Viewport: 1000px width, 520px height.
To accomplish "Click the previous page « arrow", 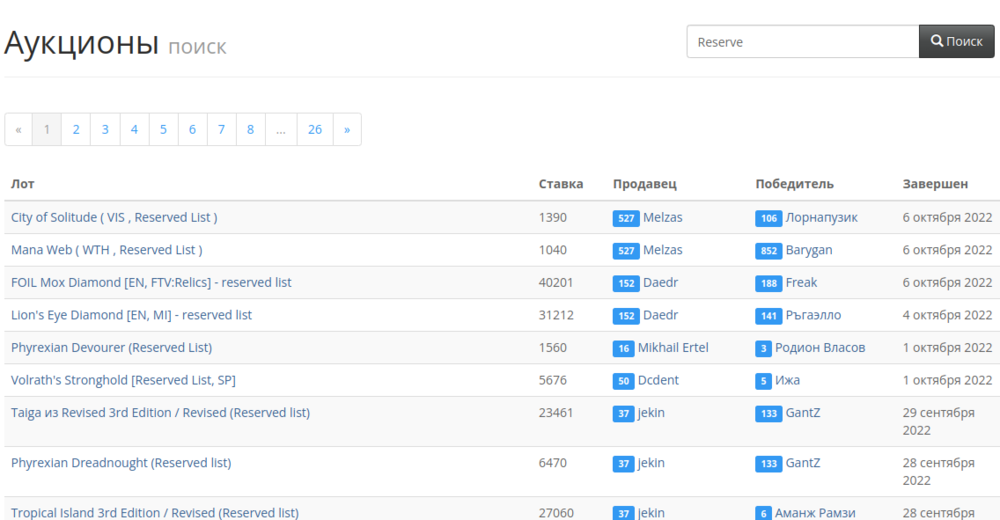I will [x=19, y=130].
